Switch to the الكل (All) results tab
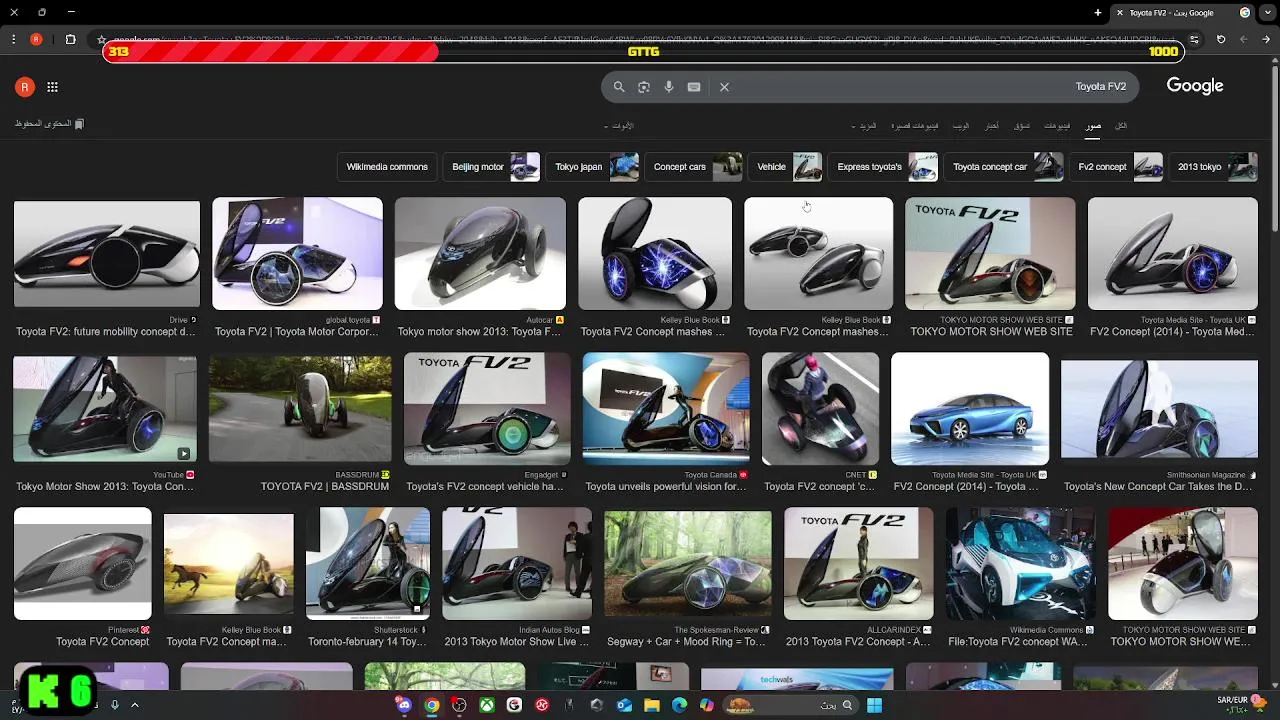This screenshot has width=1280, height=720. point(1121,126)
